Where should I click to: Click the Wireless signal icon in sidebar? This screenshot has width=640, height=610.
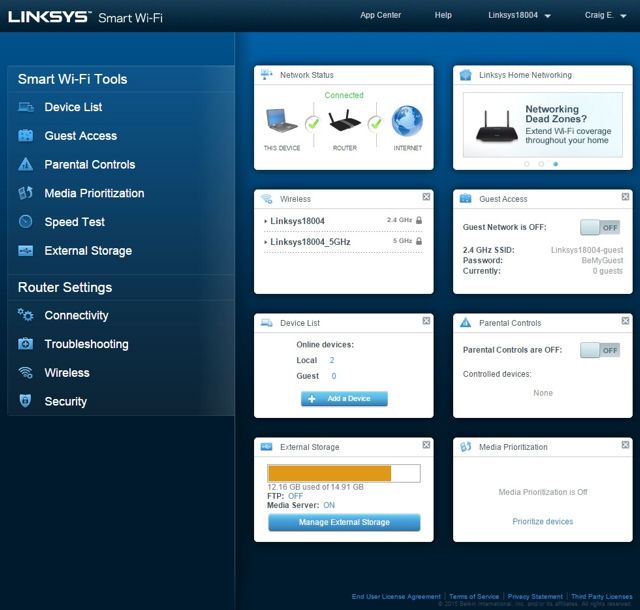click(x=25, y=372)
